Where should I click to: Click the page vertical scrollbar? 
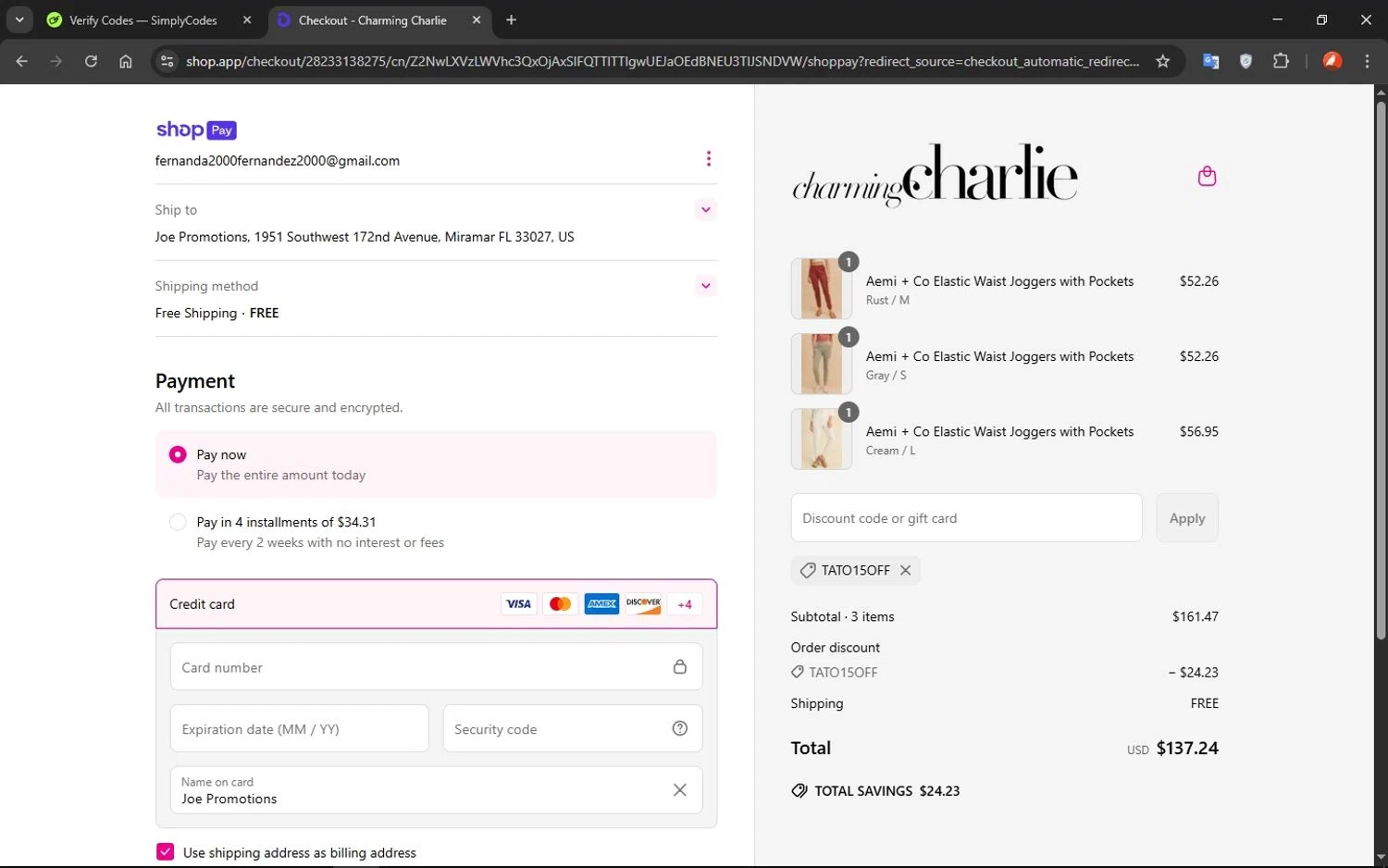pos(1381,370)
